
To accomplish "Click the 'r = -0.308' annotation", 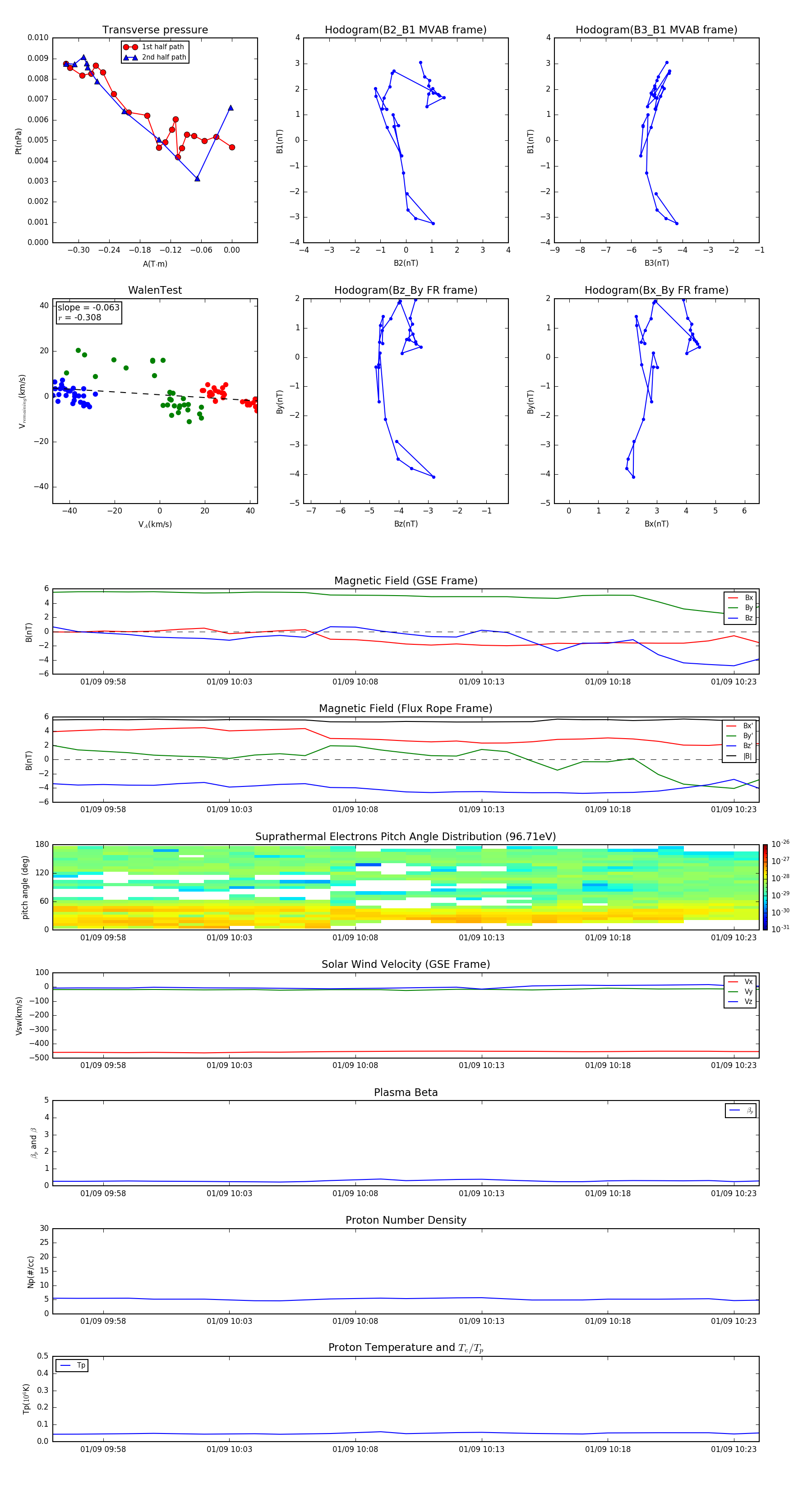I will coord(79,317).
